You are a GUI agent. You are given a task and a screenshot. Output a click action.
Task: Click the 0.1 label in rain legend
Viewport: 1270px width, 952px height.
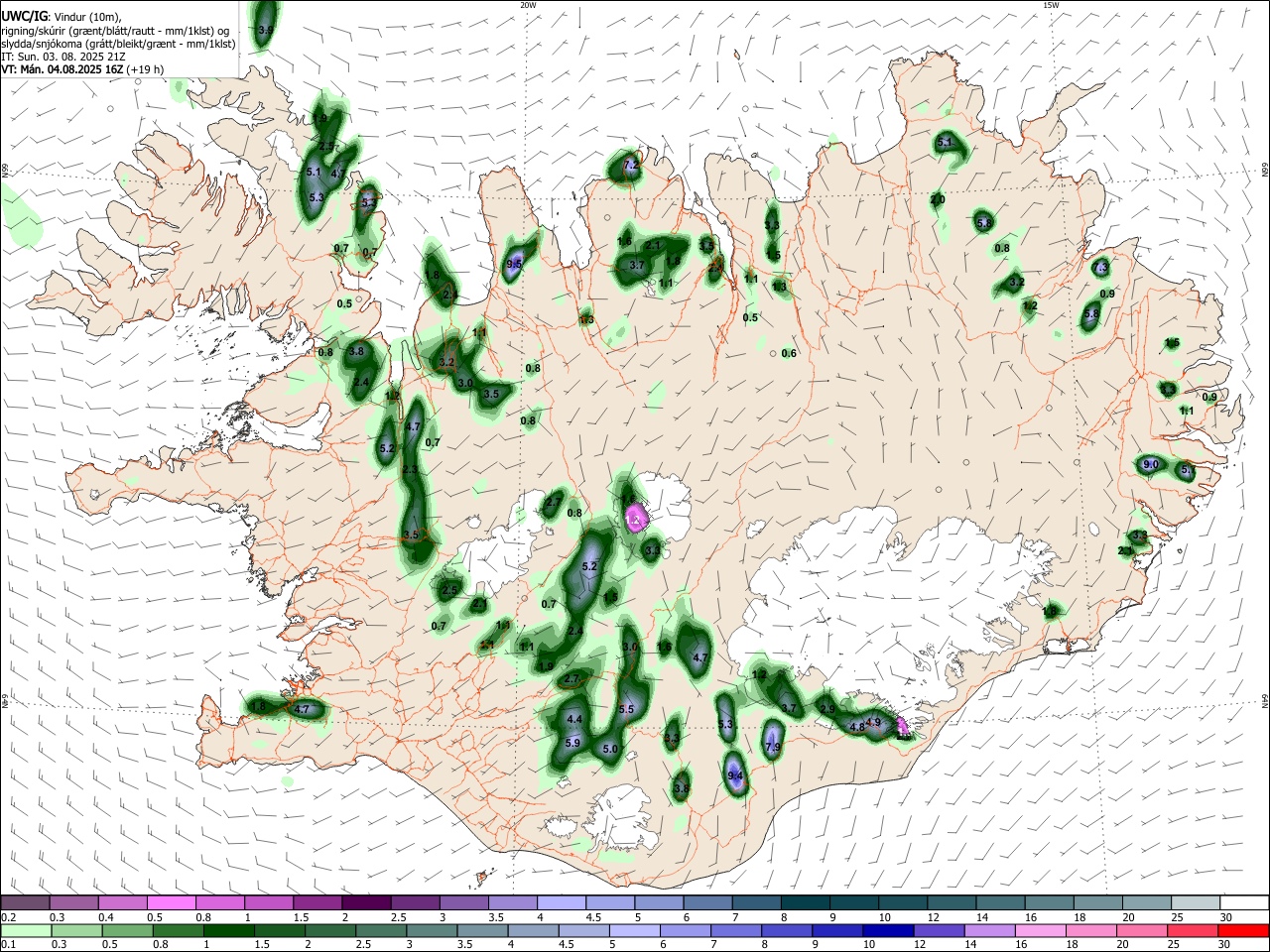point(8,944)
